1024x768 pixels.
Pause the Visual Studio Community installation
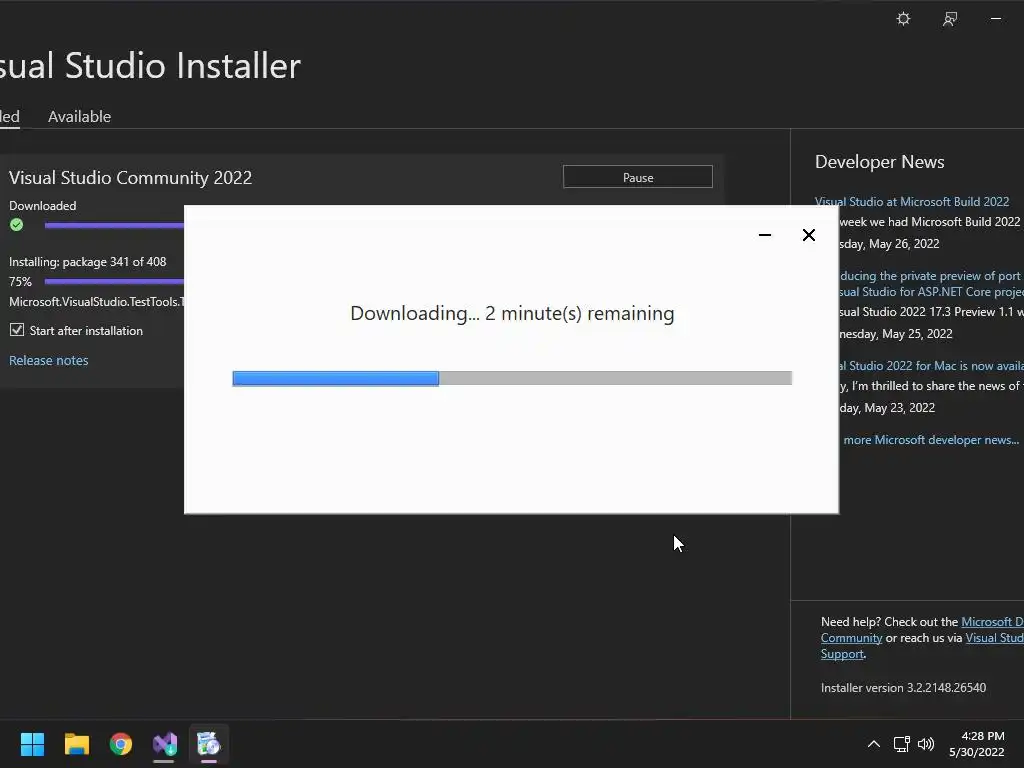click(637, 177)
